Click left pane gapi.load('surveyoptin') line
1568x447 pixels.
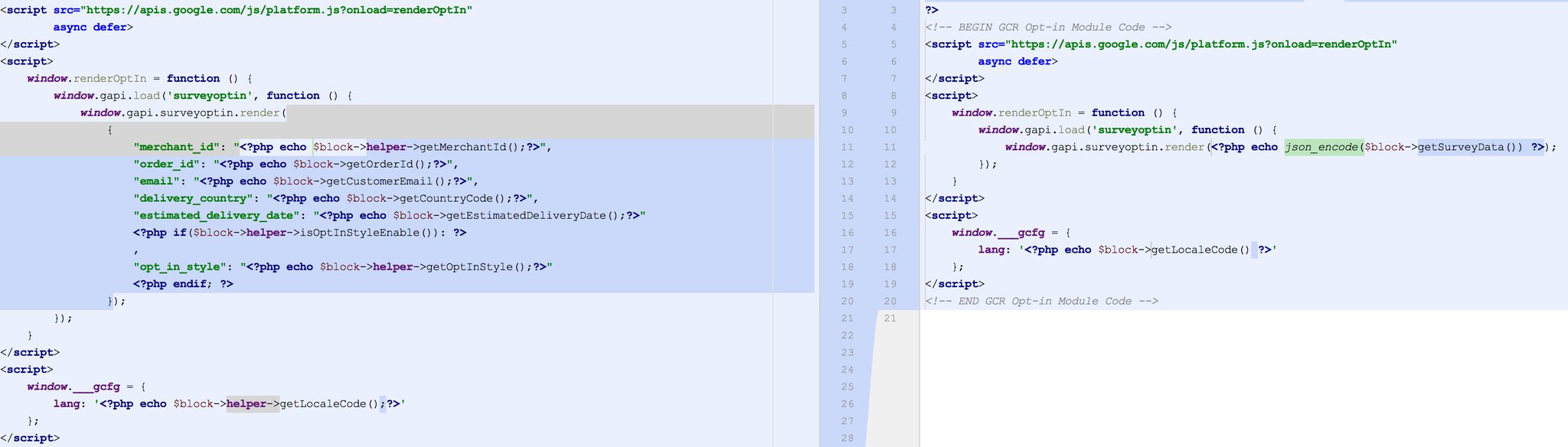(203, 96)
